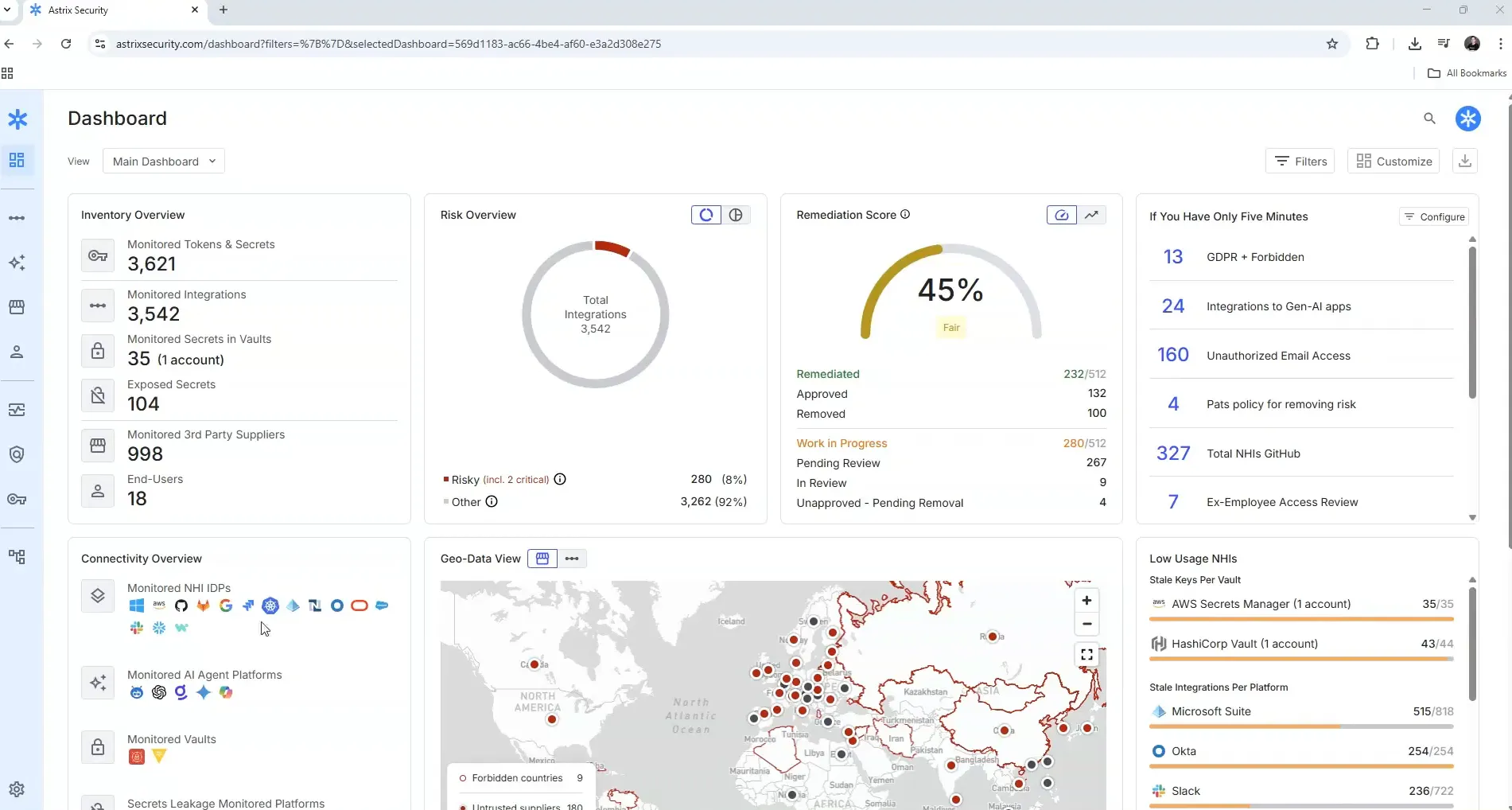The height and width of the screenshot is (810, 1512).
Task: Click the Astrix logo in sidebar
Action: pyautogui.click(x=17, y=119)
